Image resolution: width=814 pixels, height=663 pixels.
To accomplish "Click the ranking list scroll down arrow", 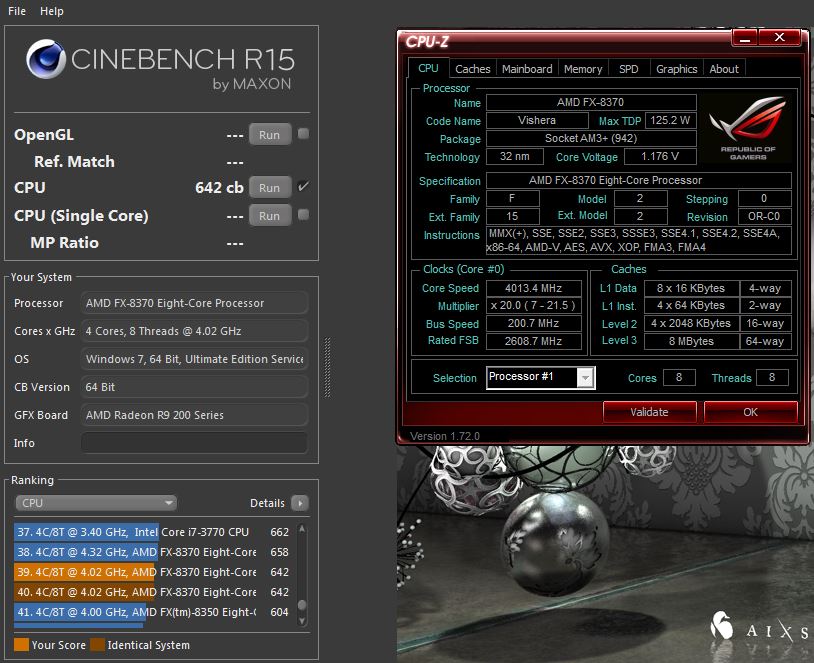I will pos(302,620).
